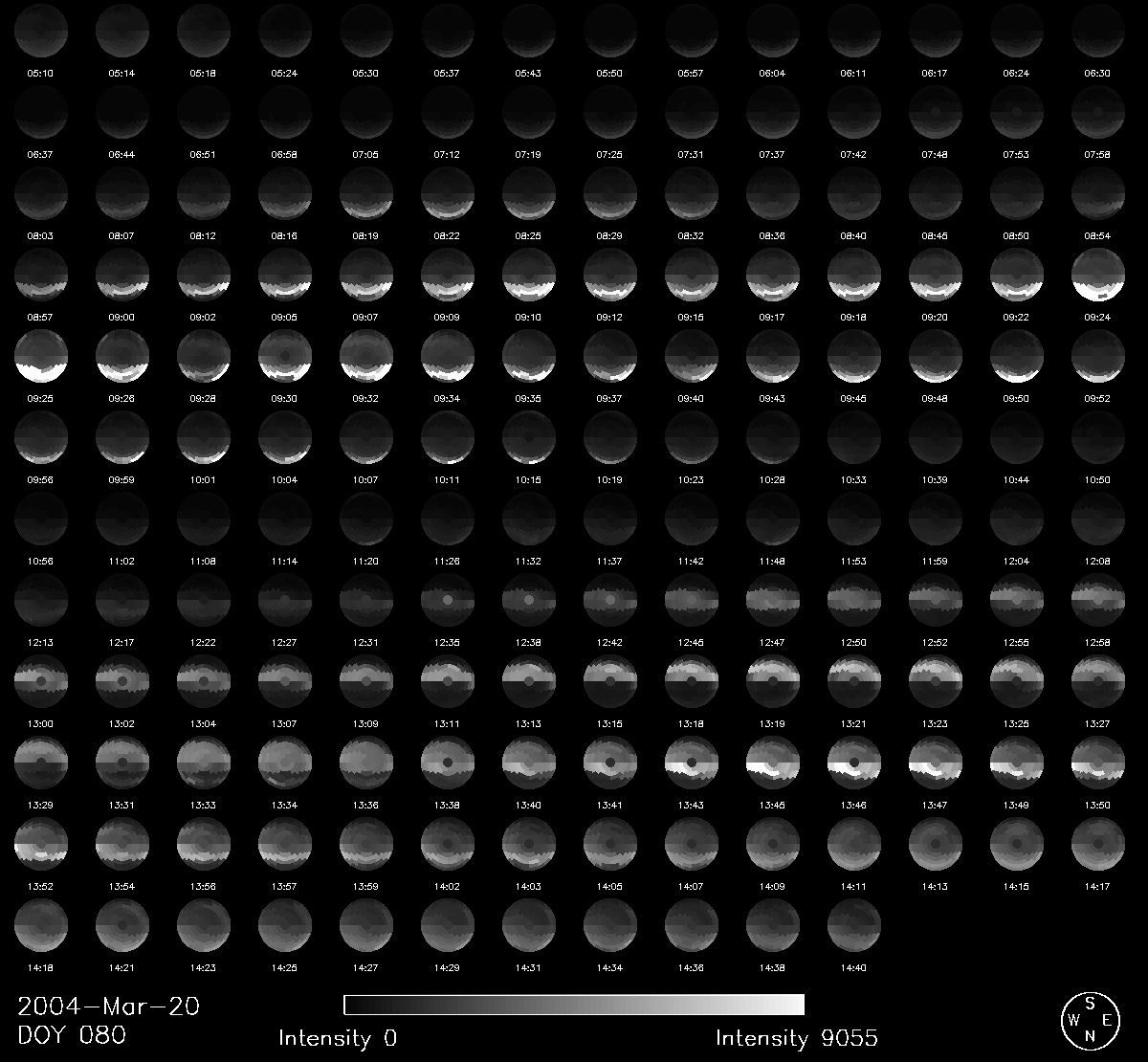Click the intensity grayscale color bar
The width and height of the screenshot is (1148, 1062).
pos(573,1004)
